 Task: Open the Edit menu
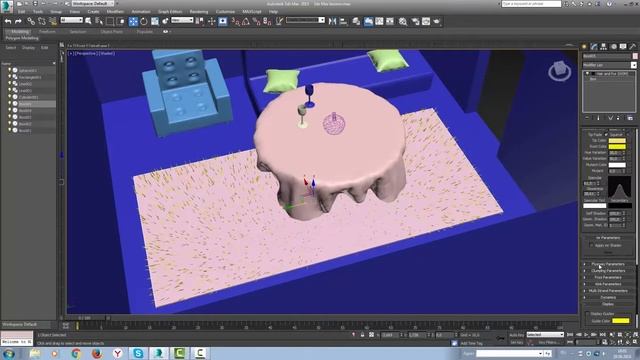21,12
